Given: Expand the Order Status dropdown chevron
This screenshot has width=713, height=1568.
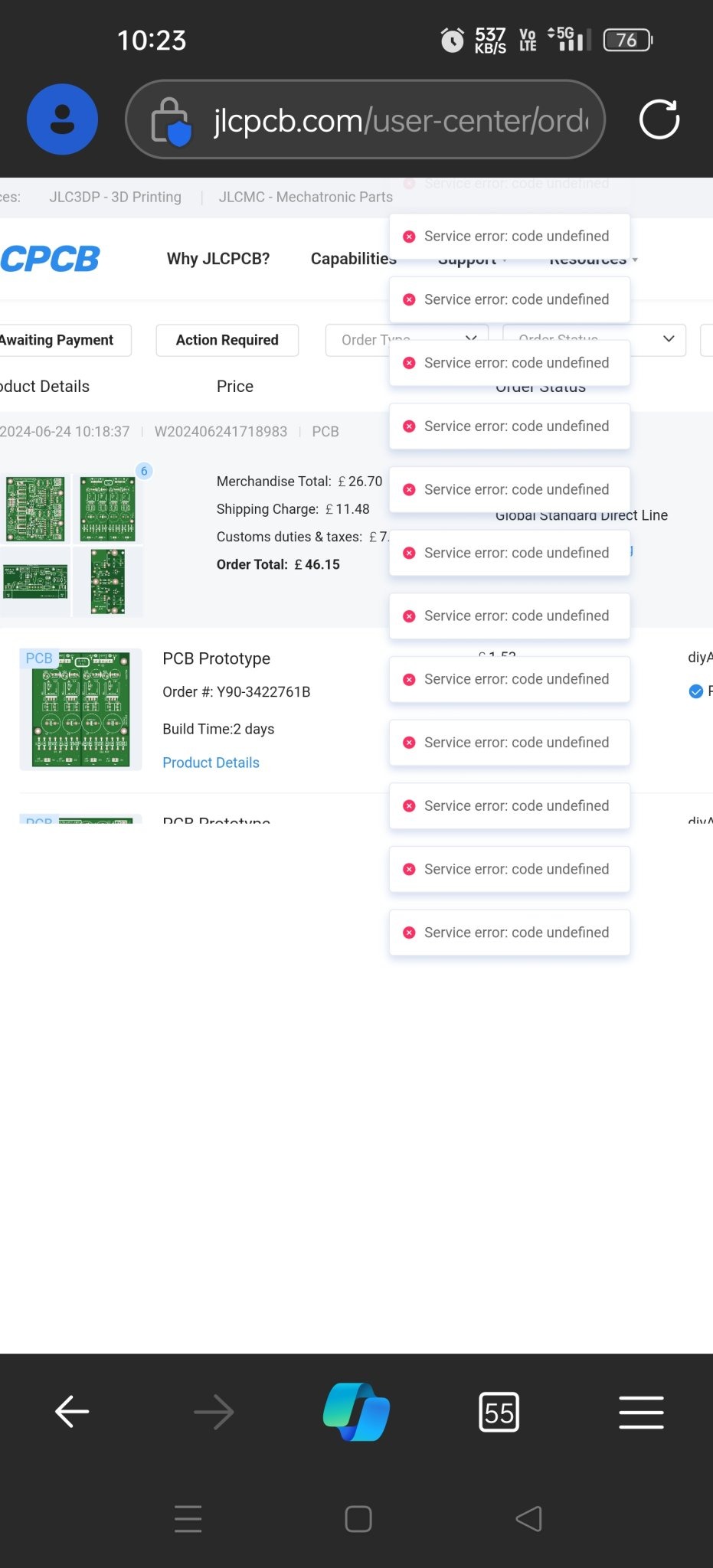Looking at the screenshot, I should point(669,339).
